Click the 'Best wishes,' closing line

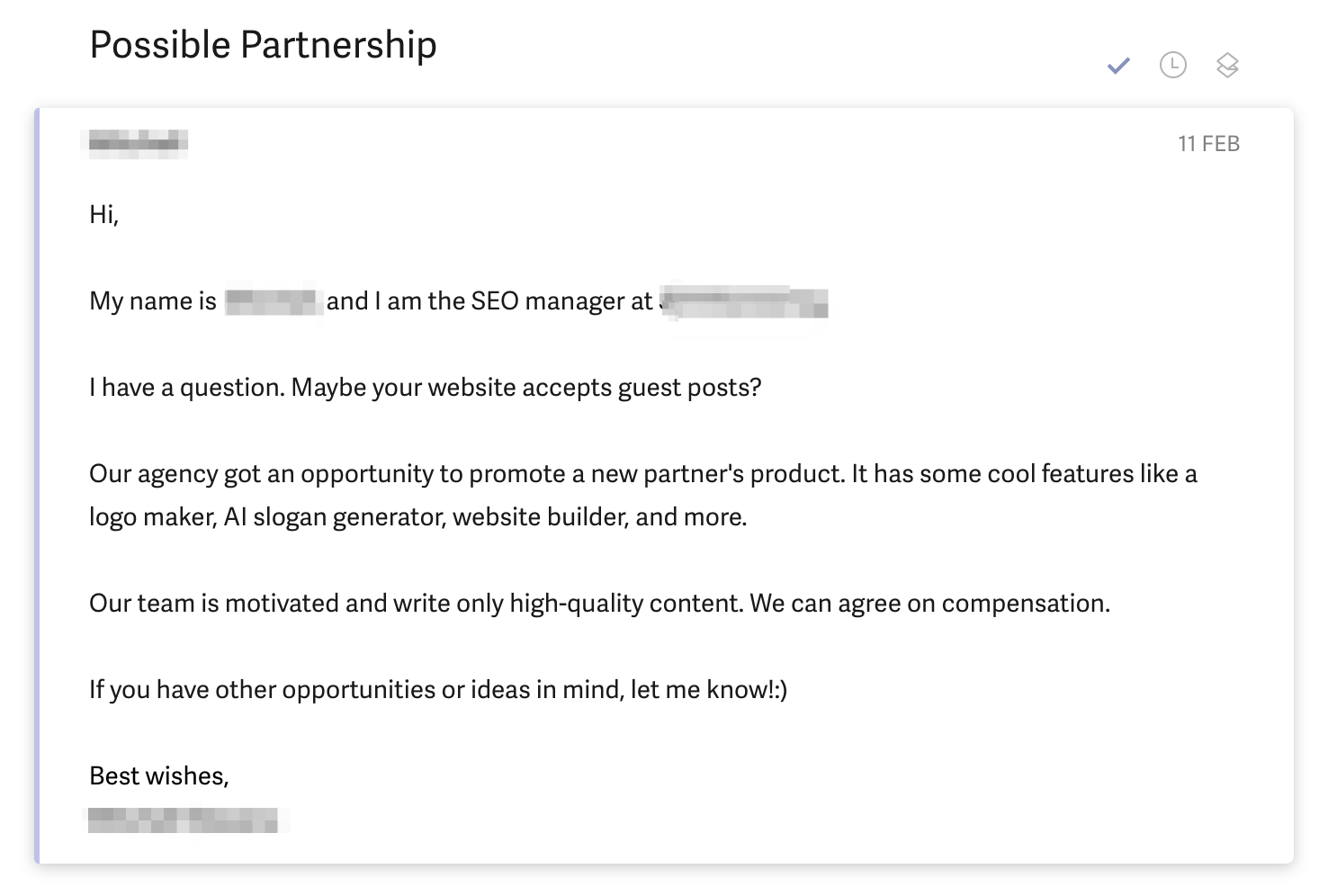pos(159,776)
